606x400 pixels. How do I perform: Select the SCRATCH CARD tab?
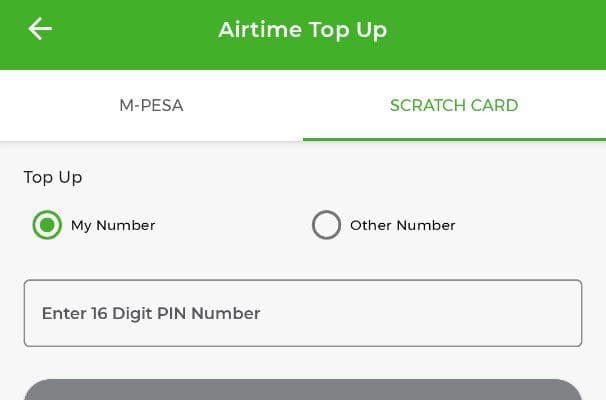(454, 106)
